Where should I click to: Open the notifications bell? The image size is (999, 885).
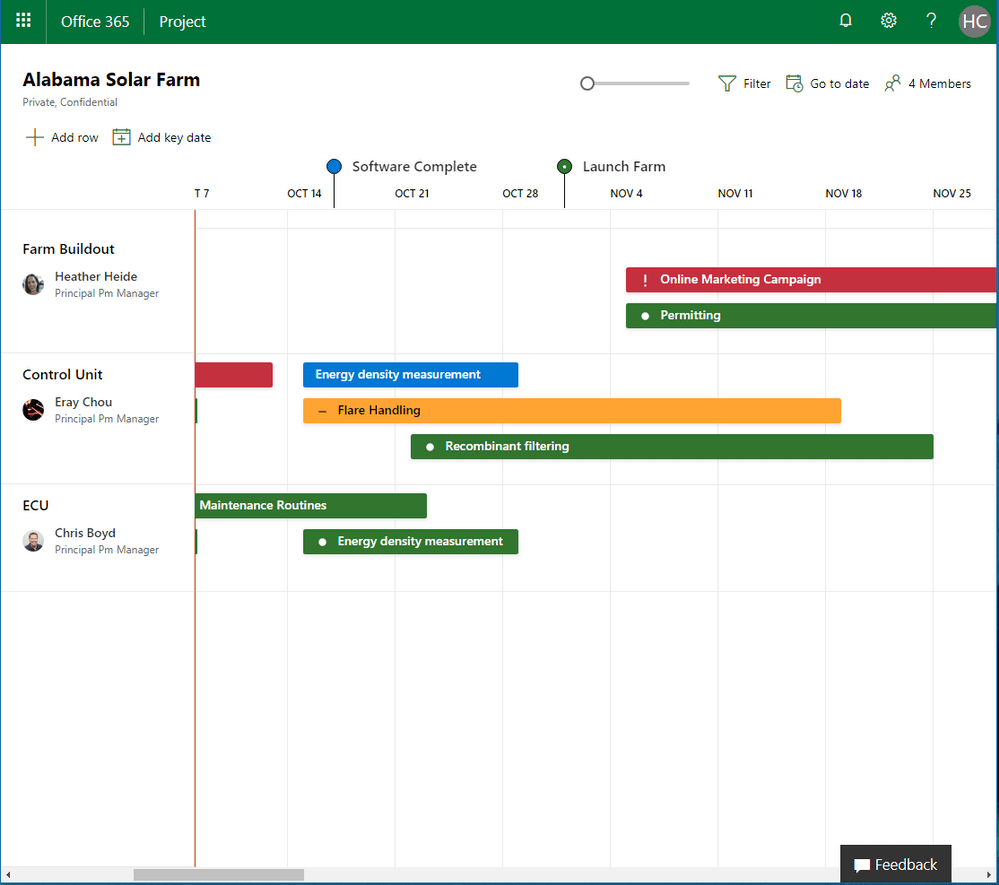pyautogui.click(x=845, y=20)
